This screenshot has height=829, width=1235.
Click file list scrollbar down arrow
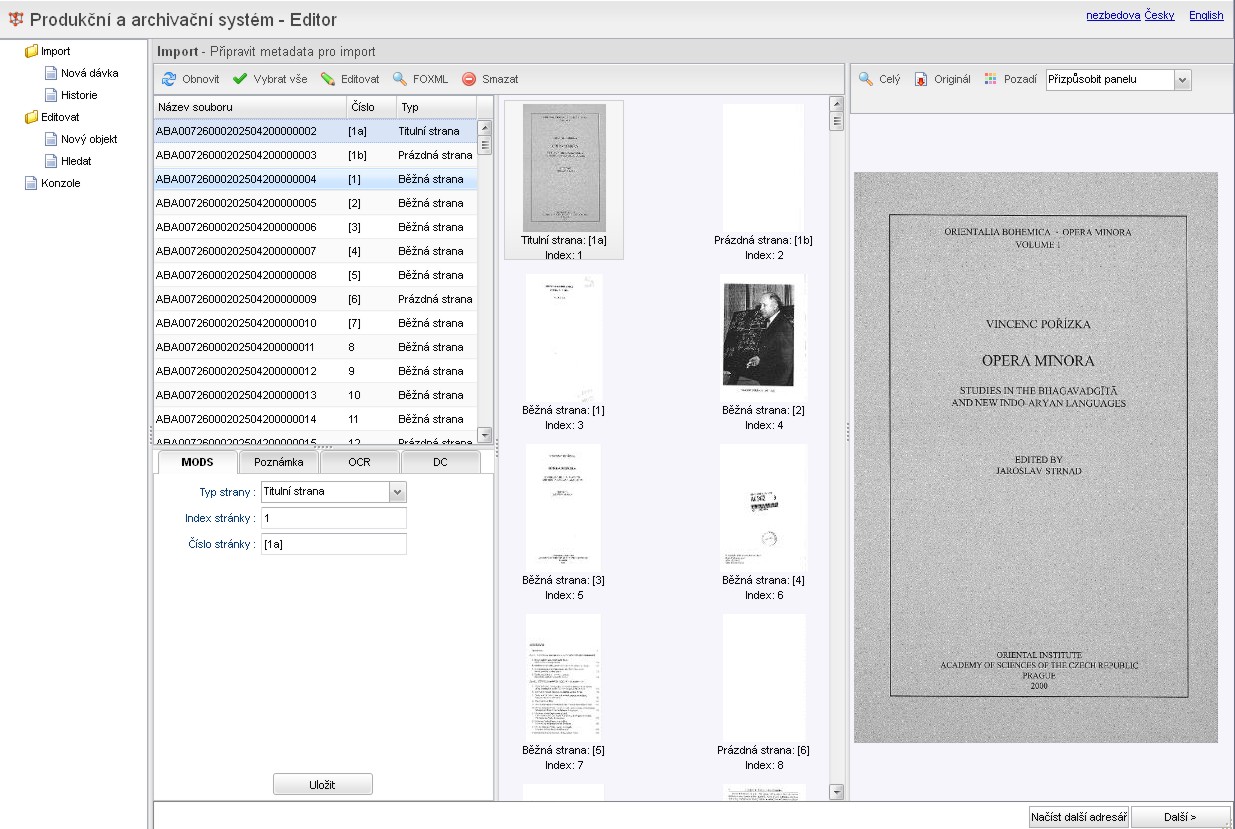point(485,435)
